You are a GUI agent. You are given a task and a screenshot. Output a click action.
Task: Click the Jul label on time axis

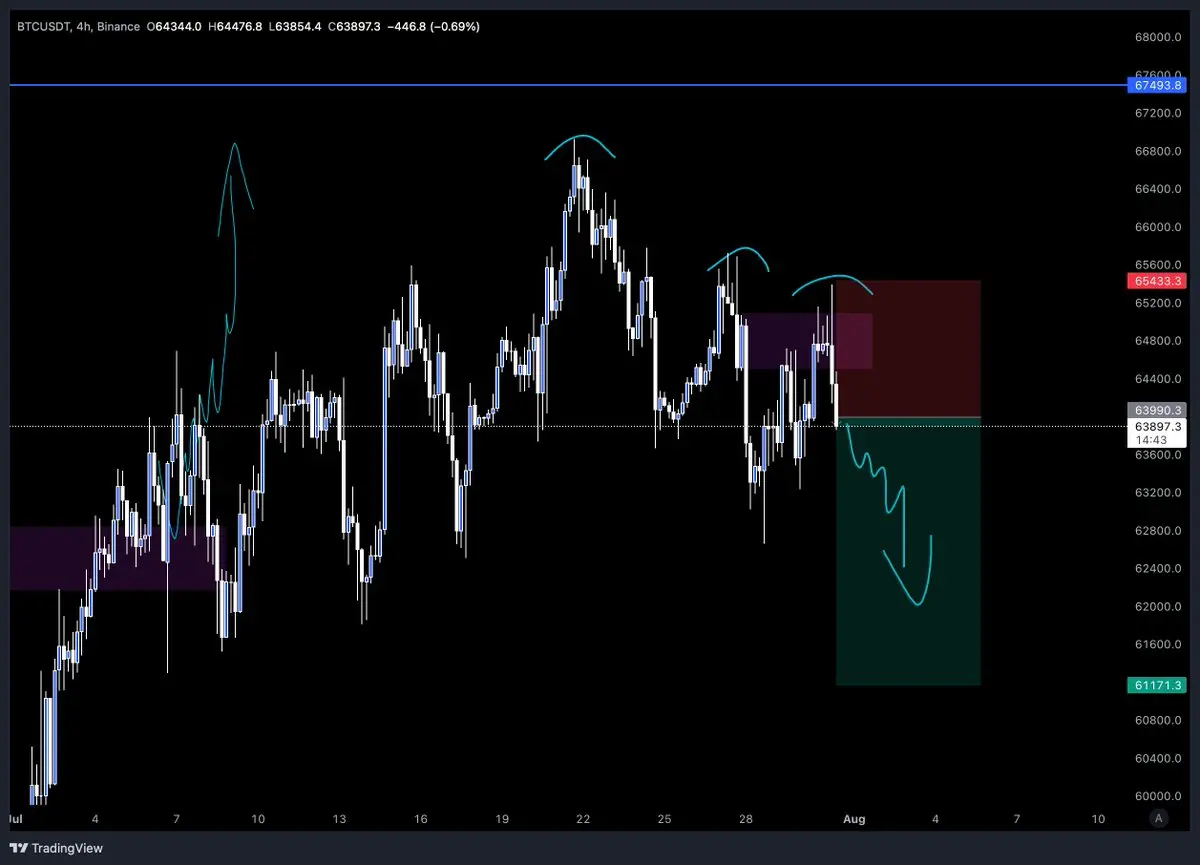[16, 819]
